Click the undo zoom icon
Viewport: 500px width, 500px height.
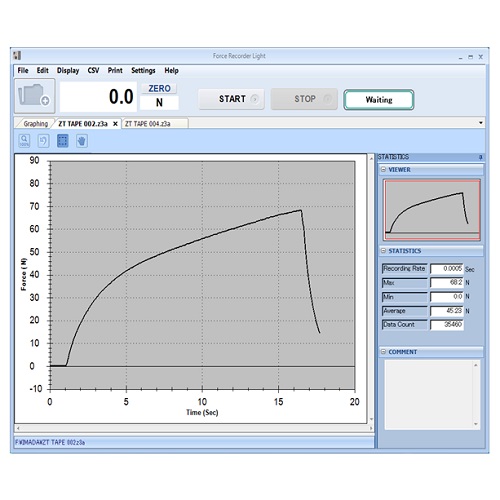pyautogui.click(x=43, y=141)
